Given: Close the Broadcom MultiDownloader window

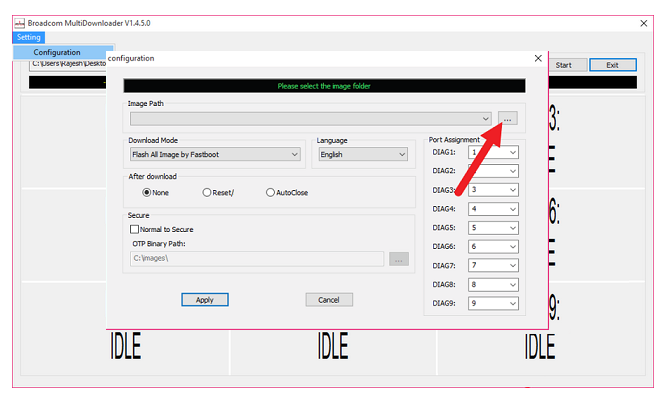Looking at the screenshot, I should pos(643,23).
